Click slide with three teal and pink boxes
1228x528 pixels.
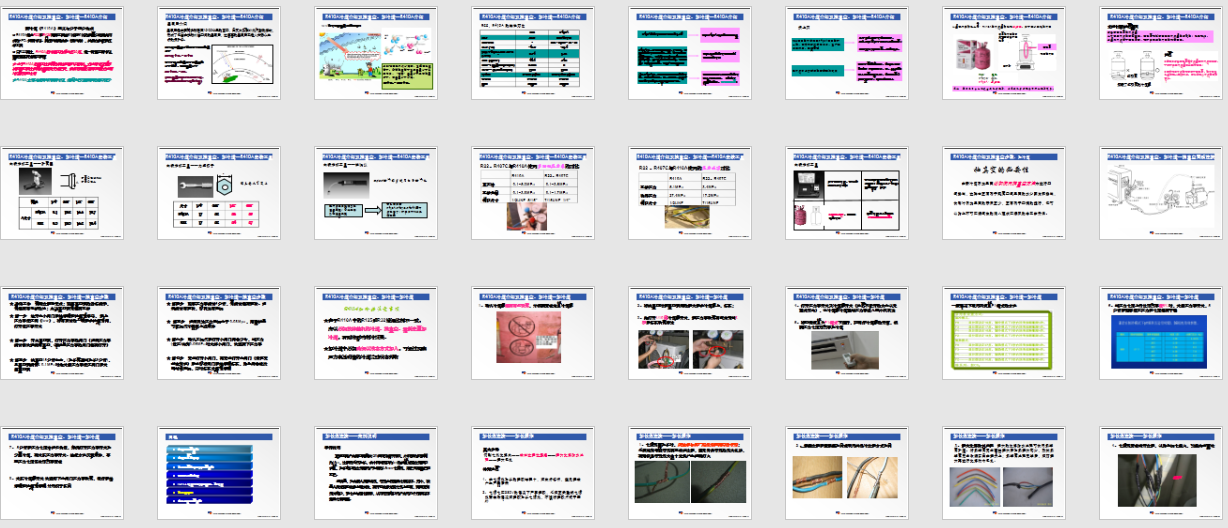coord(689,56)
